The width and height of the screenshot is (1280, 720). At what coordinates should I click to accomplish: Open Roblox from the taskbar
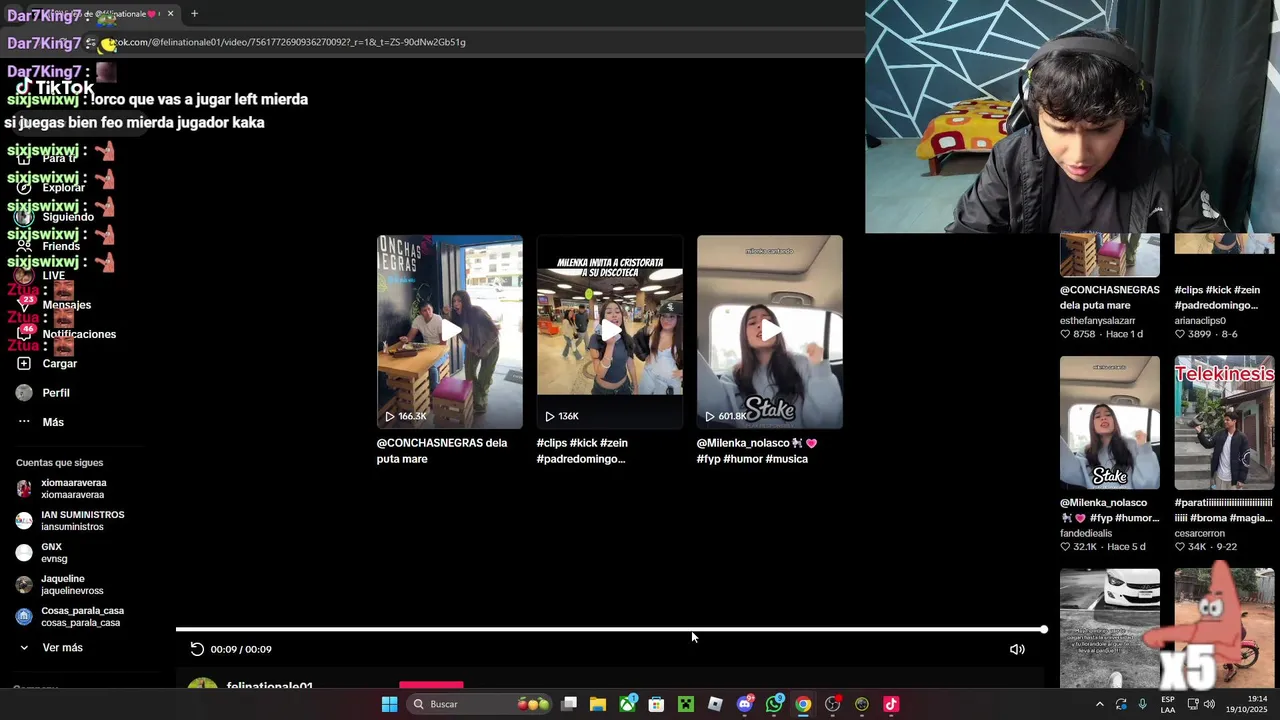click(x=715, y=704)
